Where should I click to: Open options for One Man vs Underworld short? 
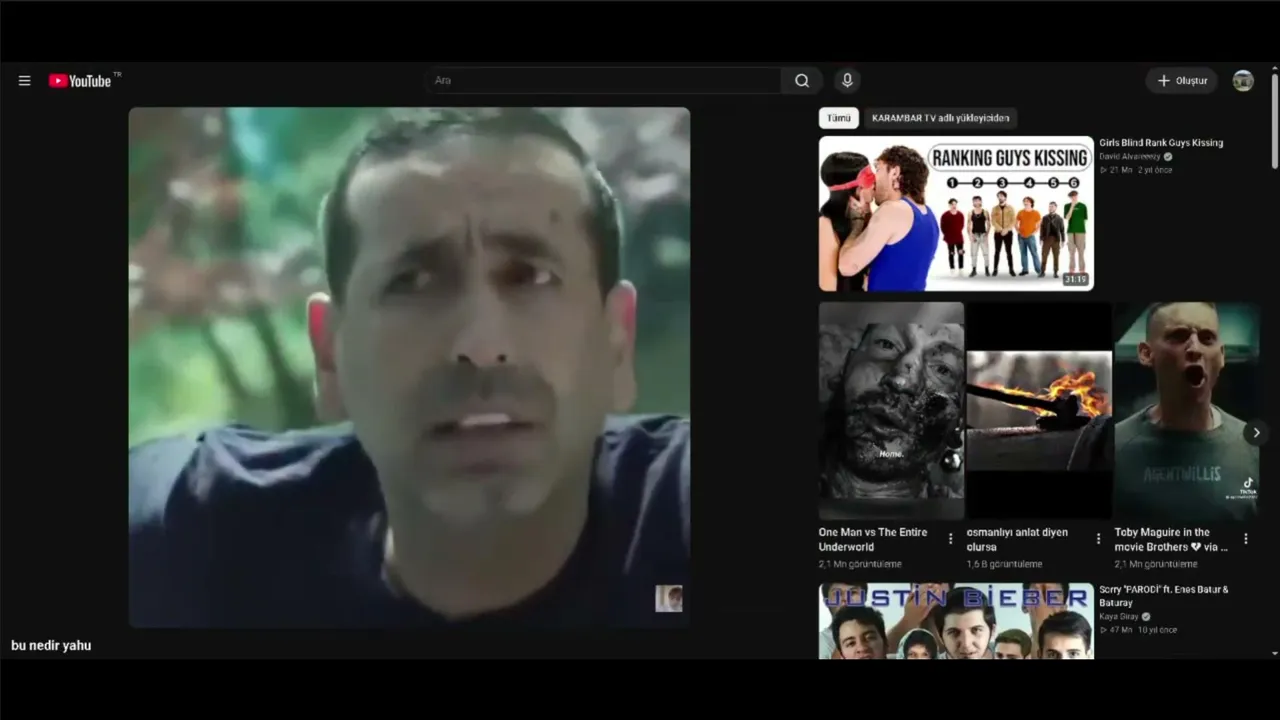(x=950, y=539)
